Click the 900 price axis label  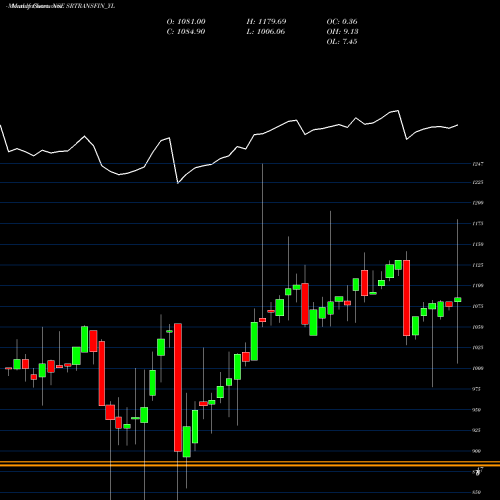point(477,451)
